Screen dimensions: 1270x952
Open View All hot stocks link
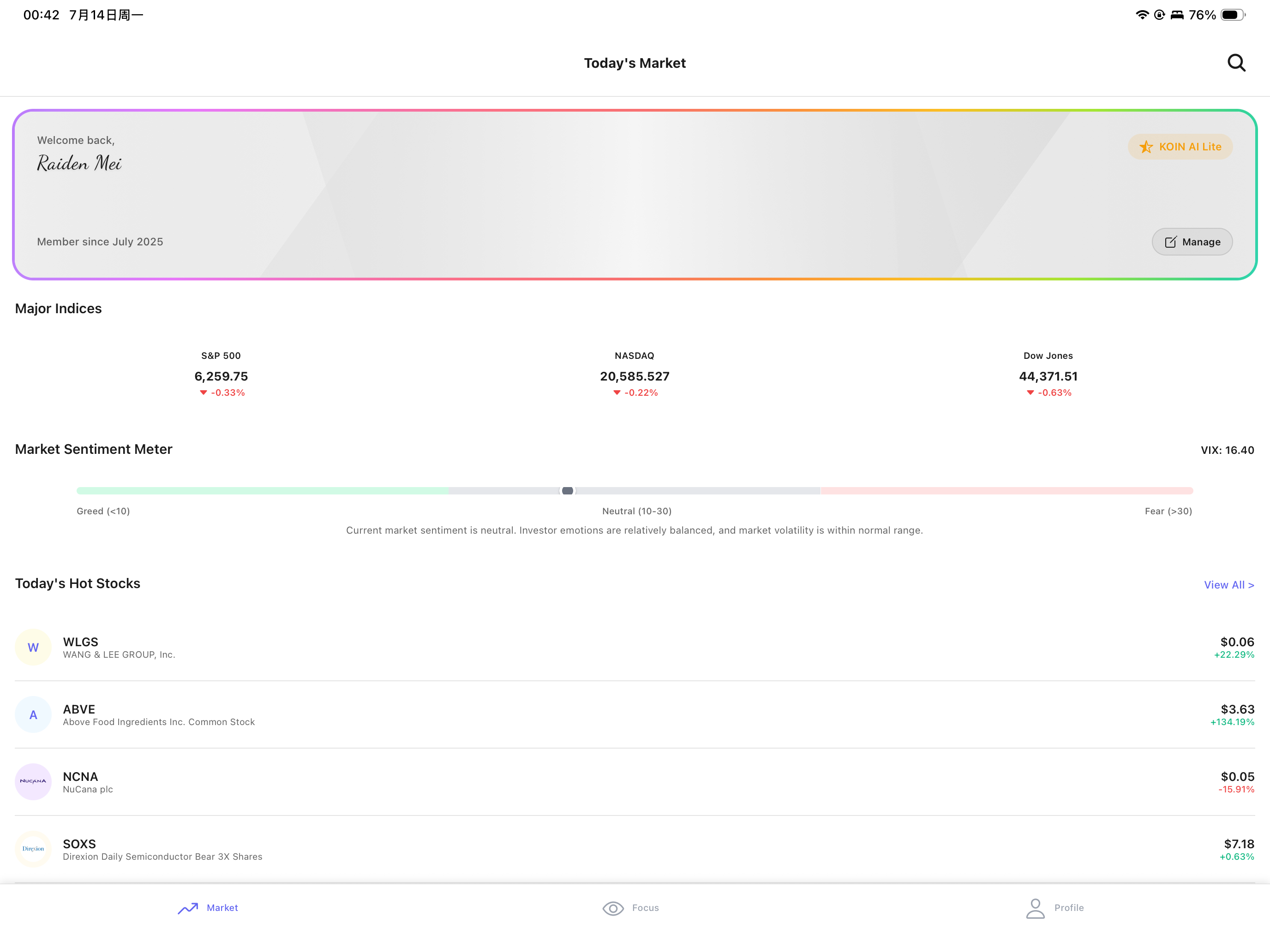[x=1228, y=585]
